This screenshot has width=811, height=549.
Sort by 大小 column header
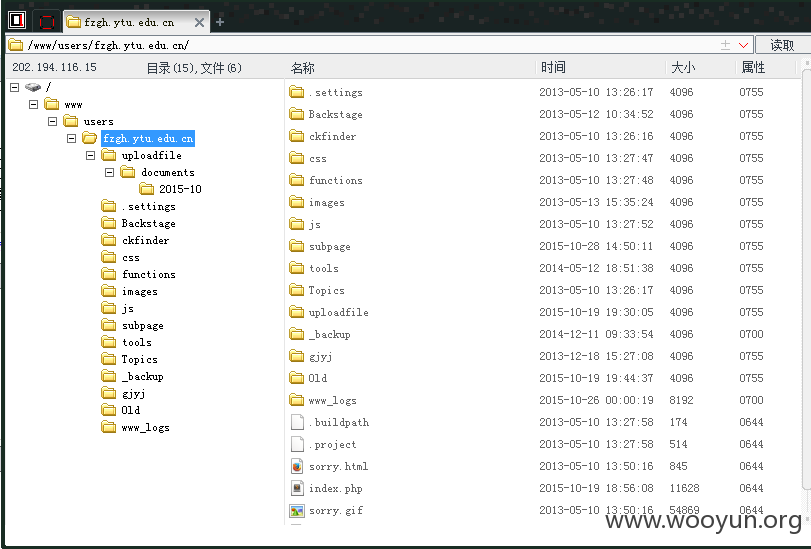pos(683,67)
